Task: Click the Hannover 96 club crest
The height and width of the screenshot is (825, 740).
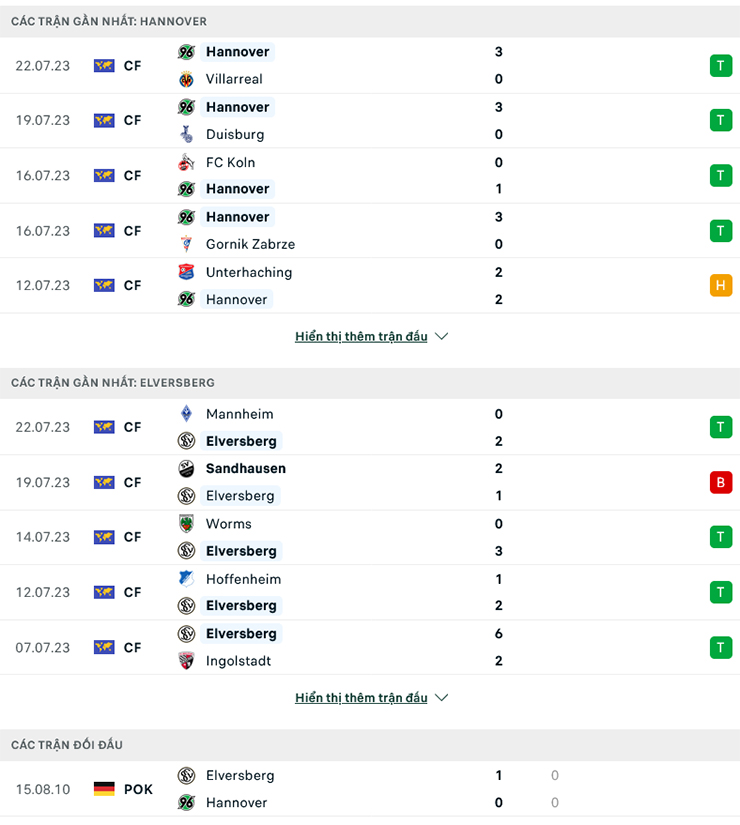Action: pyautogui.click(x=186, y=52)
